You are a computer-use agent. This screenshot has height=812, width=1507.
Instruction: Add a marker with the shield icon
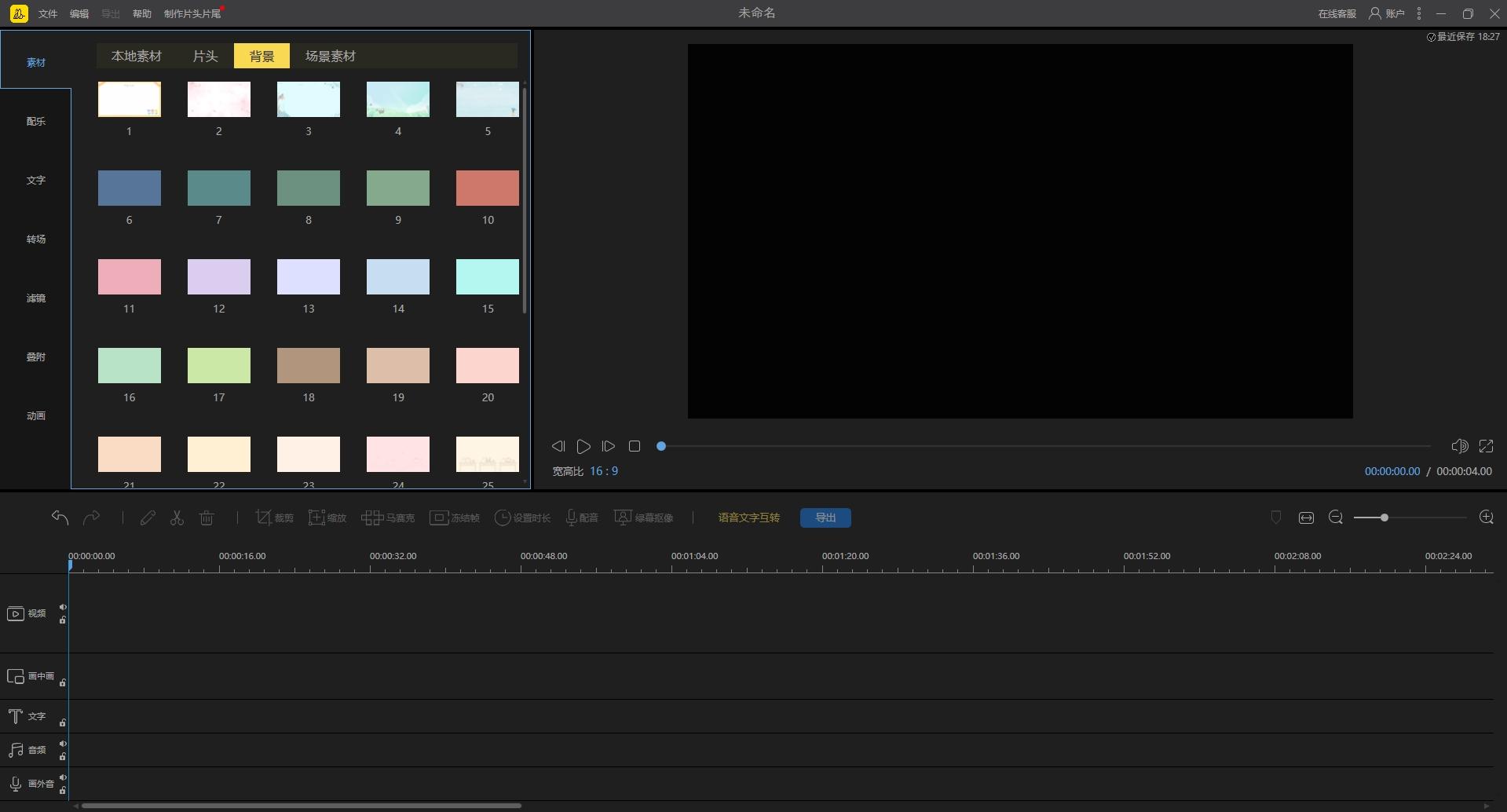click(1276, 518)
